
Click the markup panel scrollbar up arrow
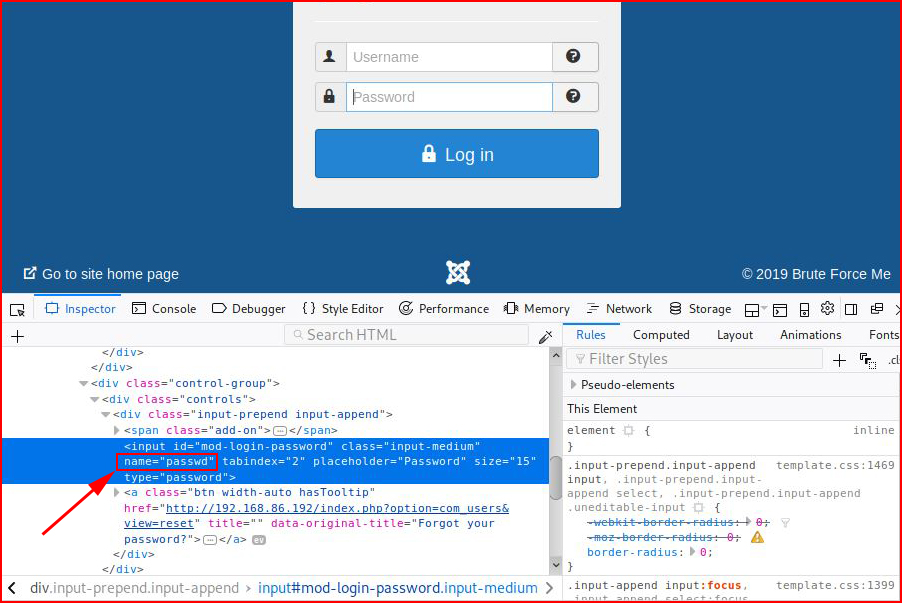click(x=556, y=356)
